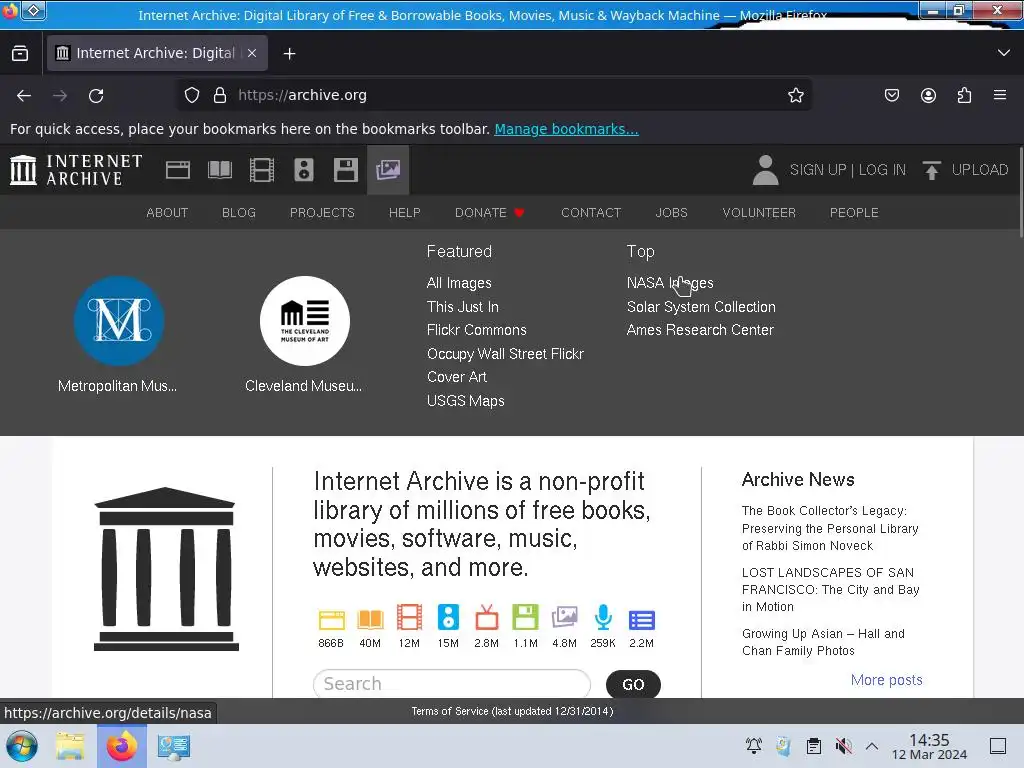The image size is (1024, 768).
Task: Open the NASA Images link
Action: click(x=670, y=283)
